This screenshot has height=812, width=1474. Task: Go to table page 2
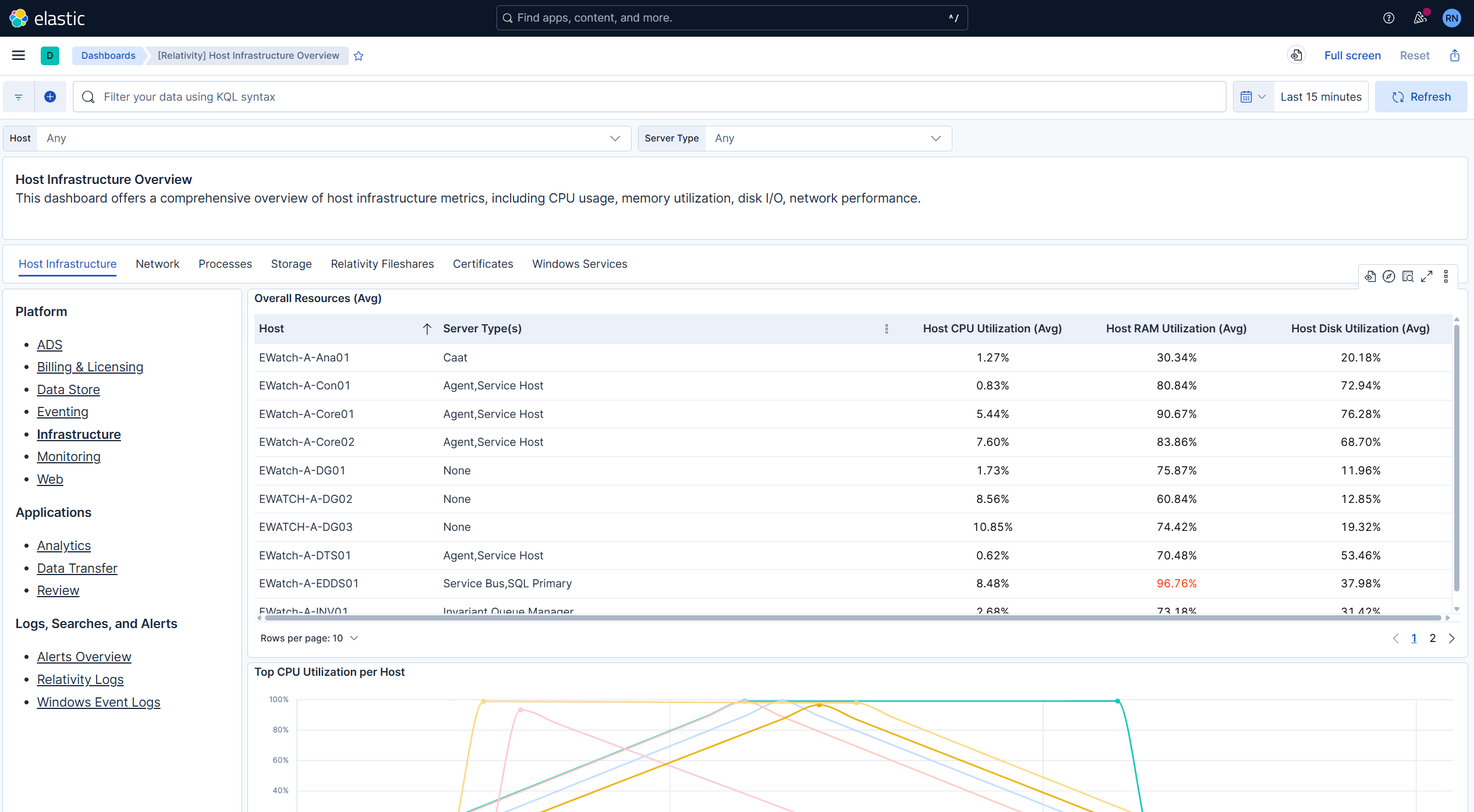[x=1433, y=639]
